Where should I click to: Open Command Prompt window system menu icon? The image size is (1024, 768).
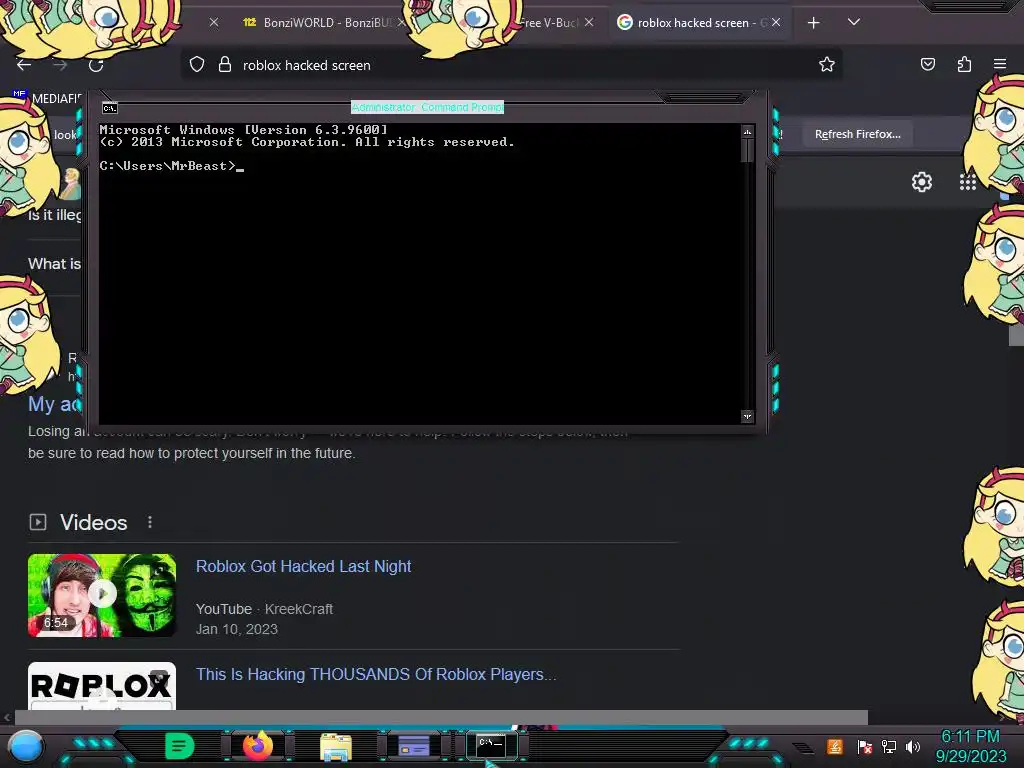(x=109, y=108)
